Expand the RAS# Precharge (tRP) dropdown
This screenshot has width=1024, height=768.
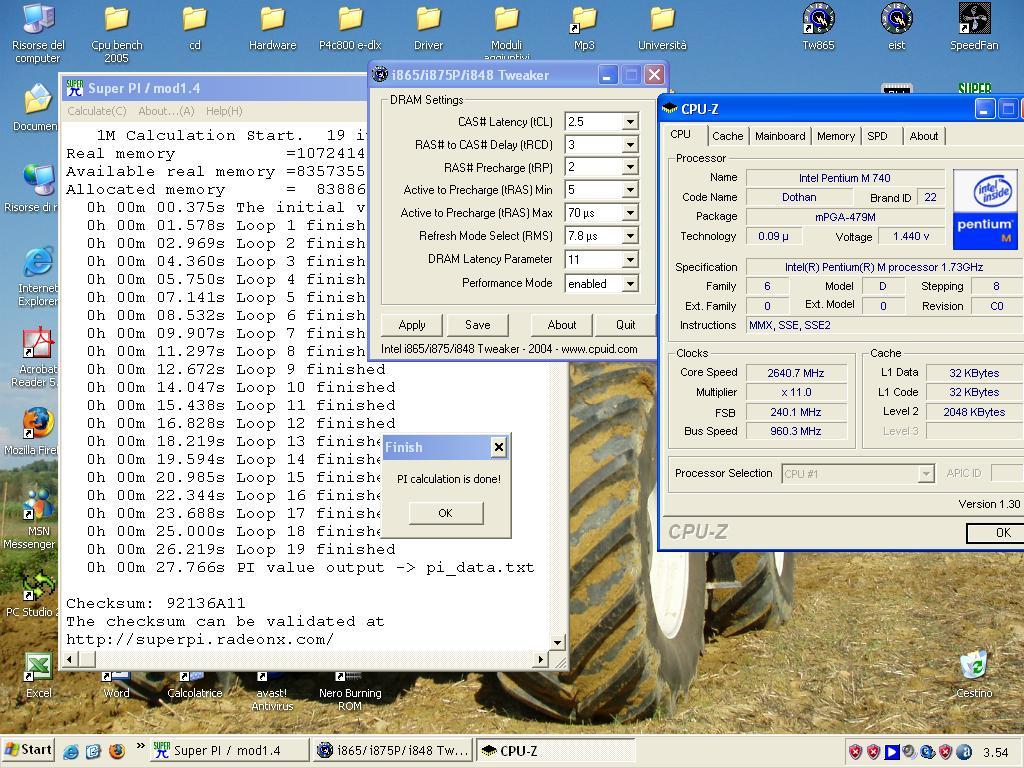pos(630,167)
